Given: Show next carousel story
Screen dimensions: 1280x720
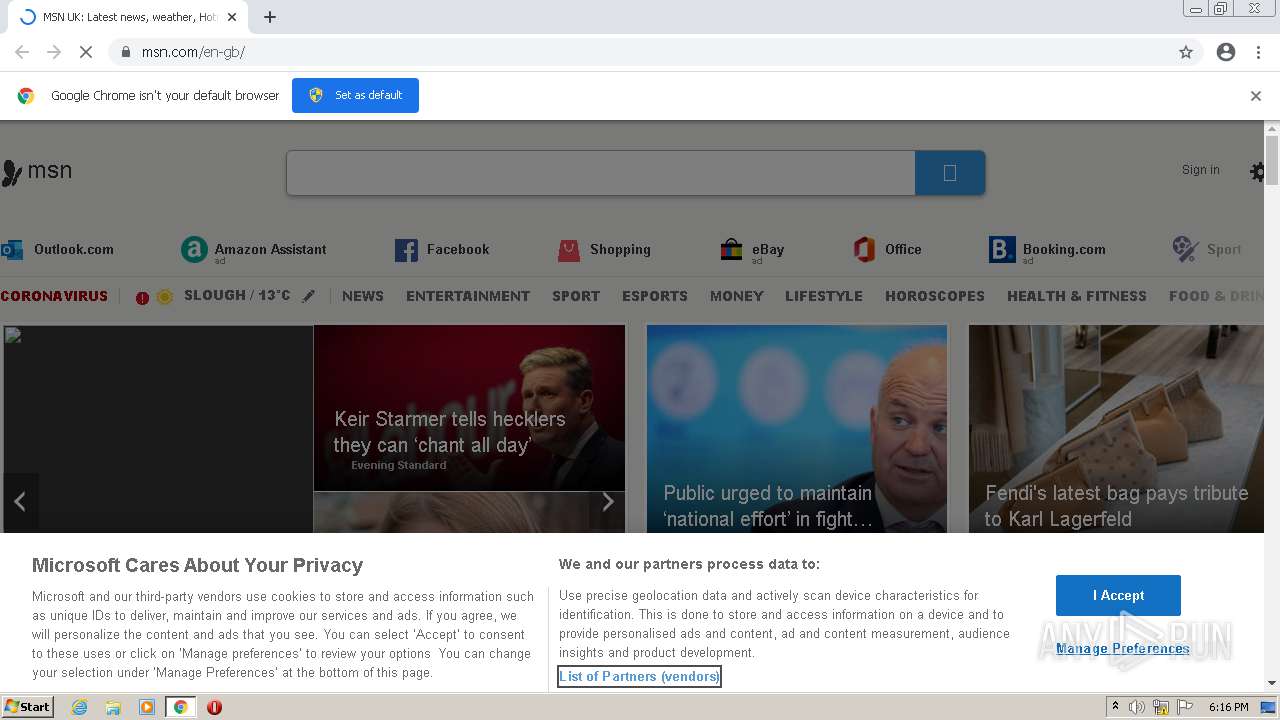Looking at the screenshot, I should click(x=607, y=501).
